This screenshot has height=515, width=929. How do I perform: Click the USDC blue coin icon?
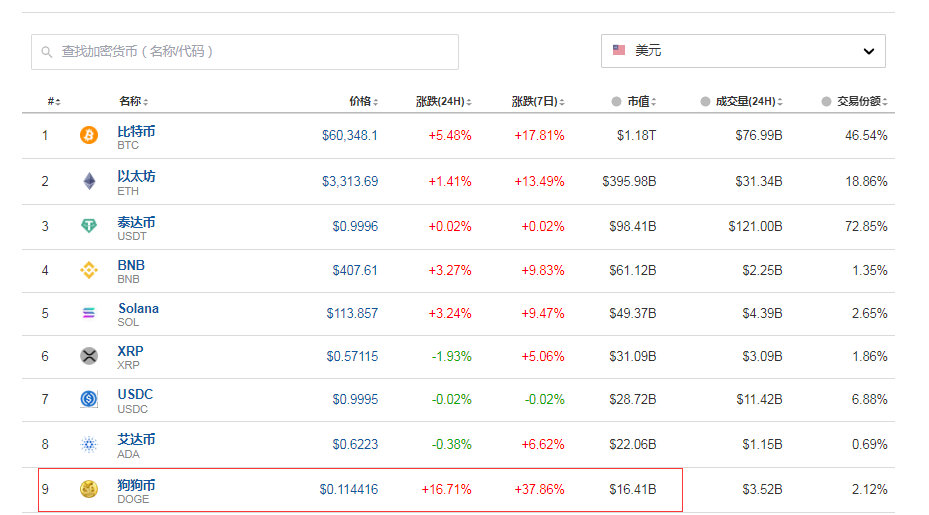tap(89, 399)
